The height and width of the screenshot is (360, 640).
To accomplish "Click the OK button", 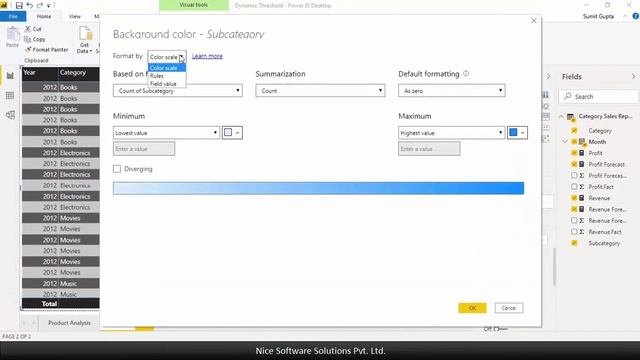I will 472,308.
